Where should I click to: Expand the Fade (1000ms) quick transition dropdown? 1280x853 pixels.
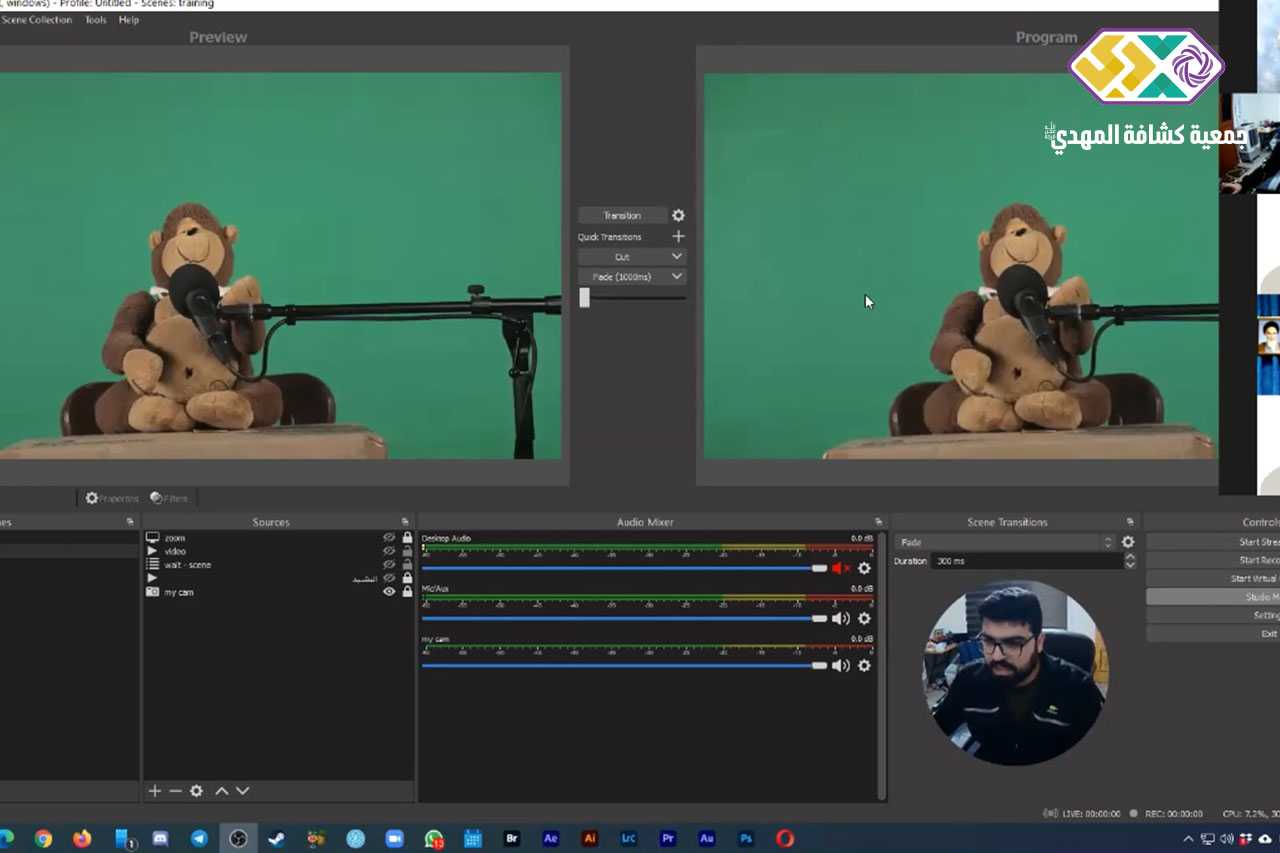click(x=677, y=277)
